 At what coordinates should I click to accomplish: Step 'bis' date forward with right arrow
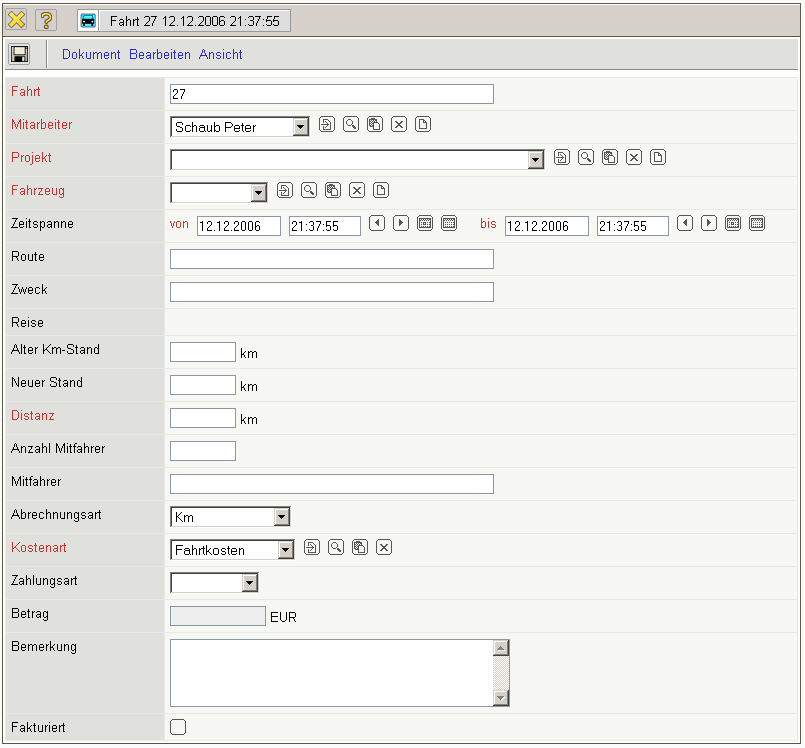point(709,223)
